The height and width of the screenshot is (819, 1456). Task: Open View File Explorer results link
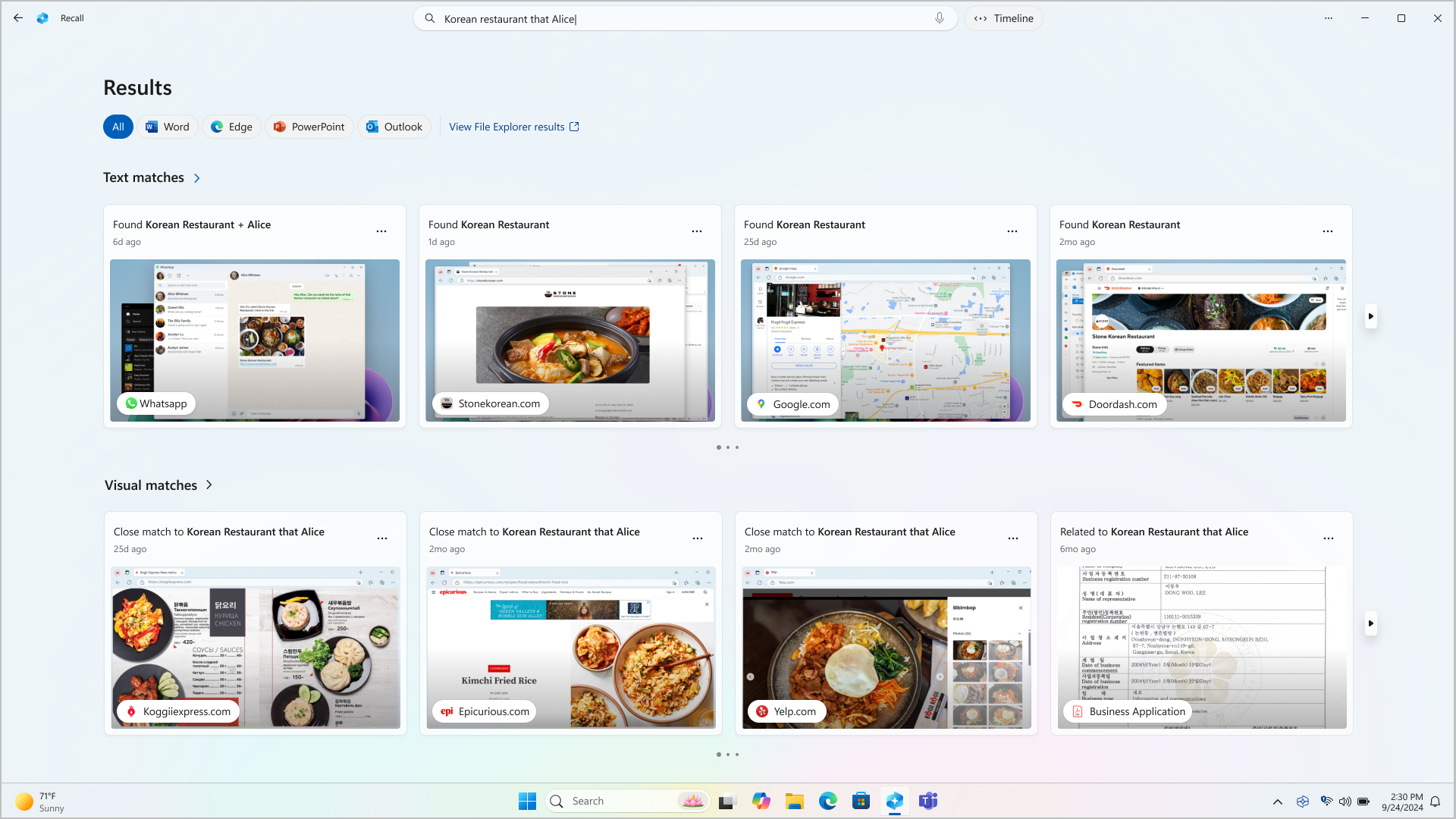coord(514,127)
